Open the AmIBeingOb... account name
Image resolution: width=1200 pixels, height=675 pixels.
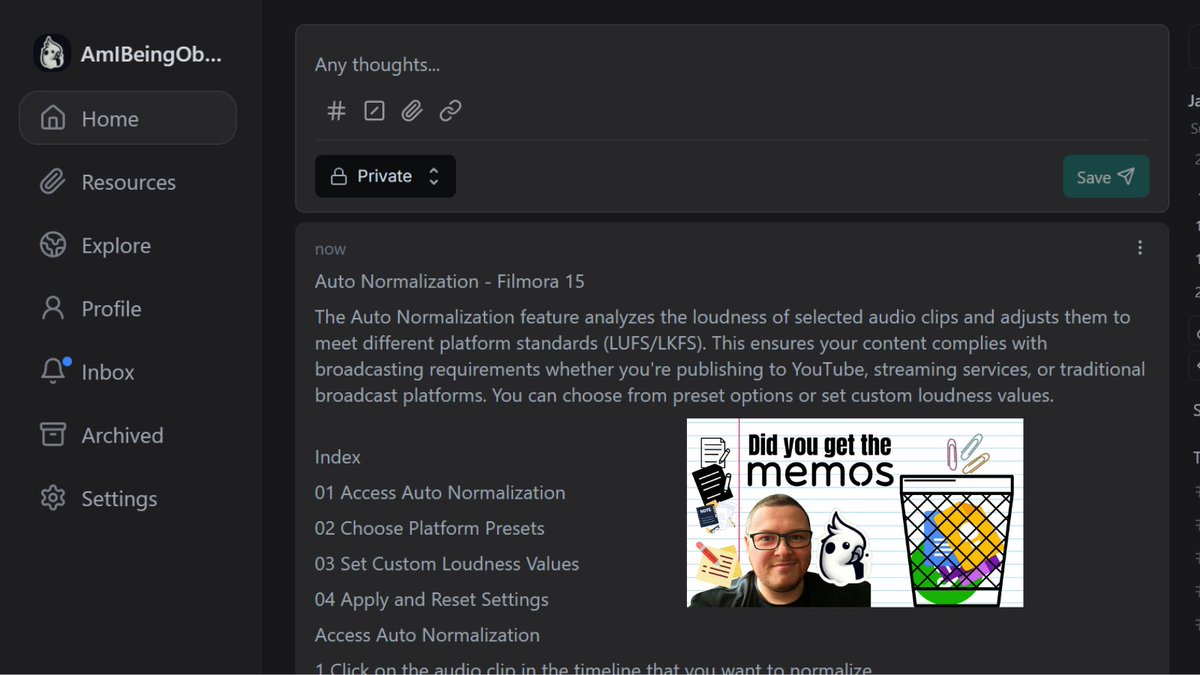151,54
